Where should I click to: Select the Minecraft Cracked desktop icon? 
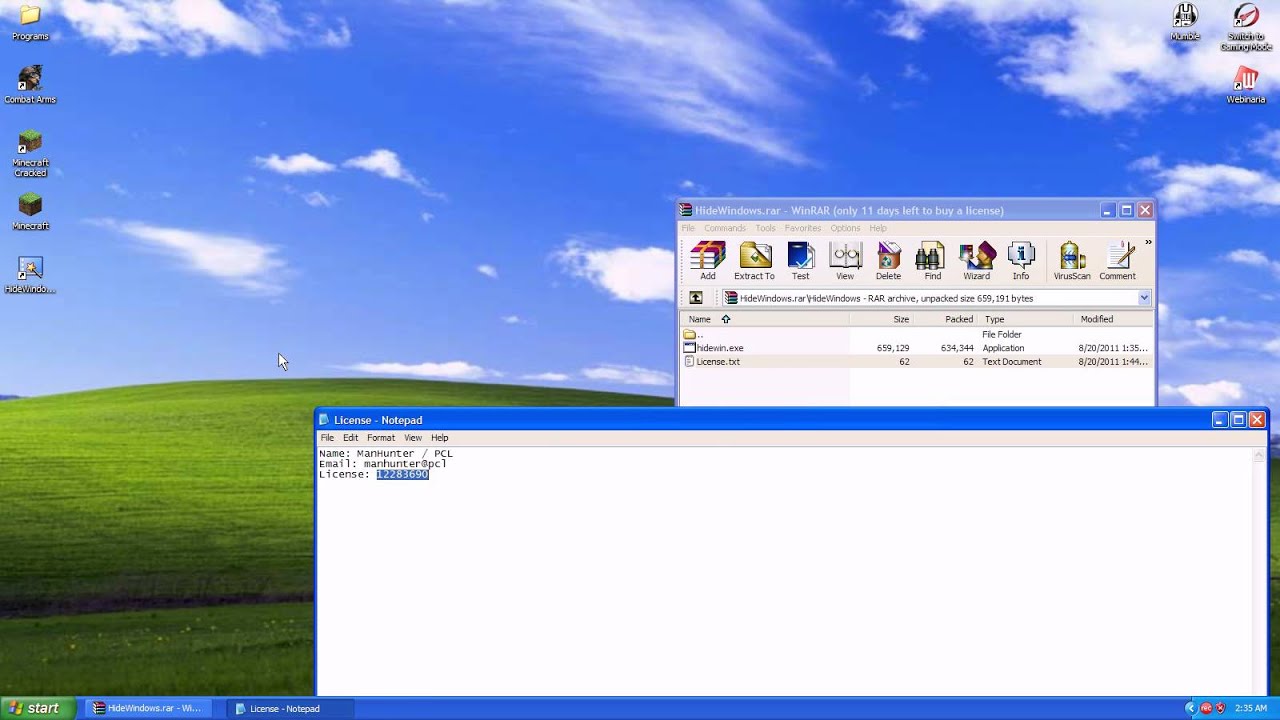30,153
